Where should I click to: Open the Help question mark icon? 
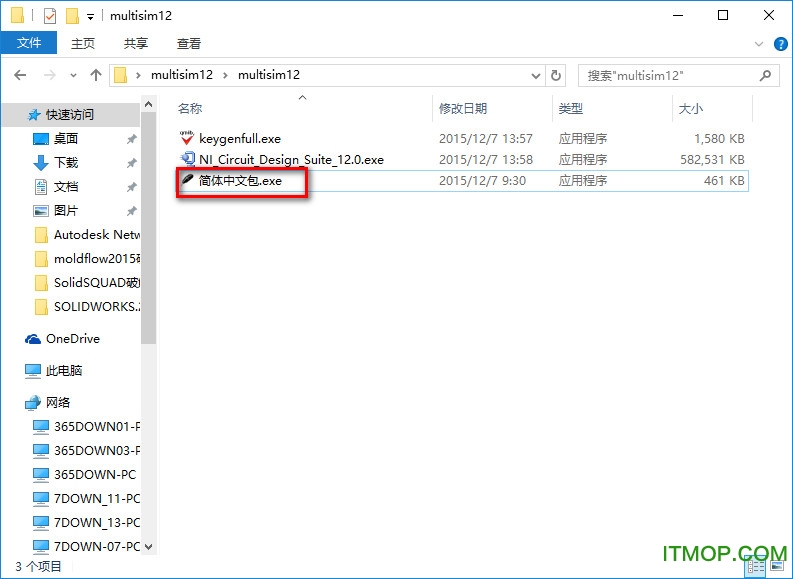(x=780, y=44)
